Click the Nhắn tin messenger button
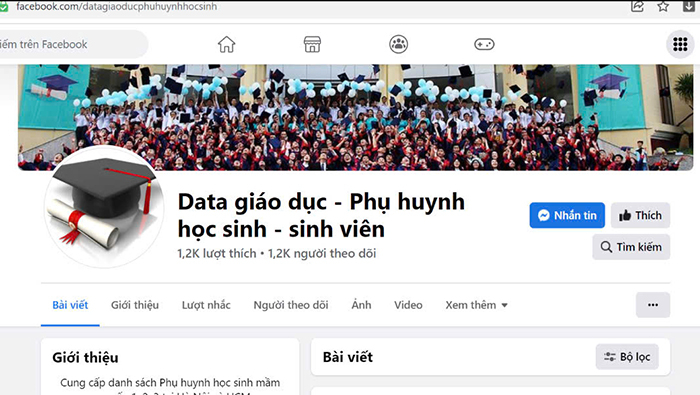This screenshot has width=700, height=395. pos(567,215)
